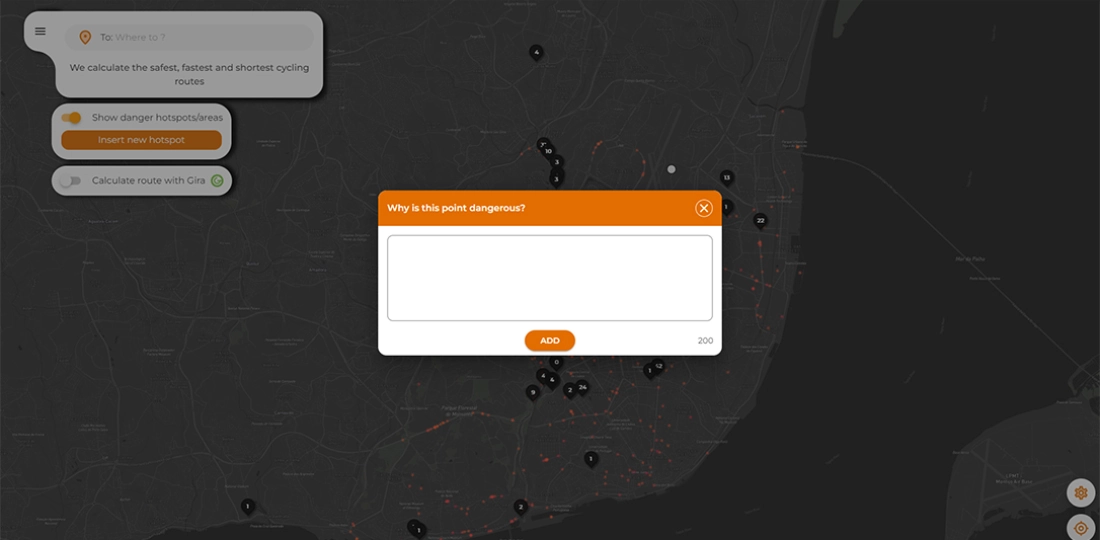Select hotspot cluster marker labeled 9
The height and width of the screenshot is (540, 1100).
pos(533,393)
